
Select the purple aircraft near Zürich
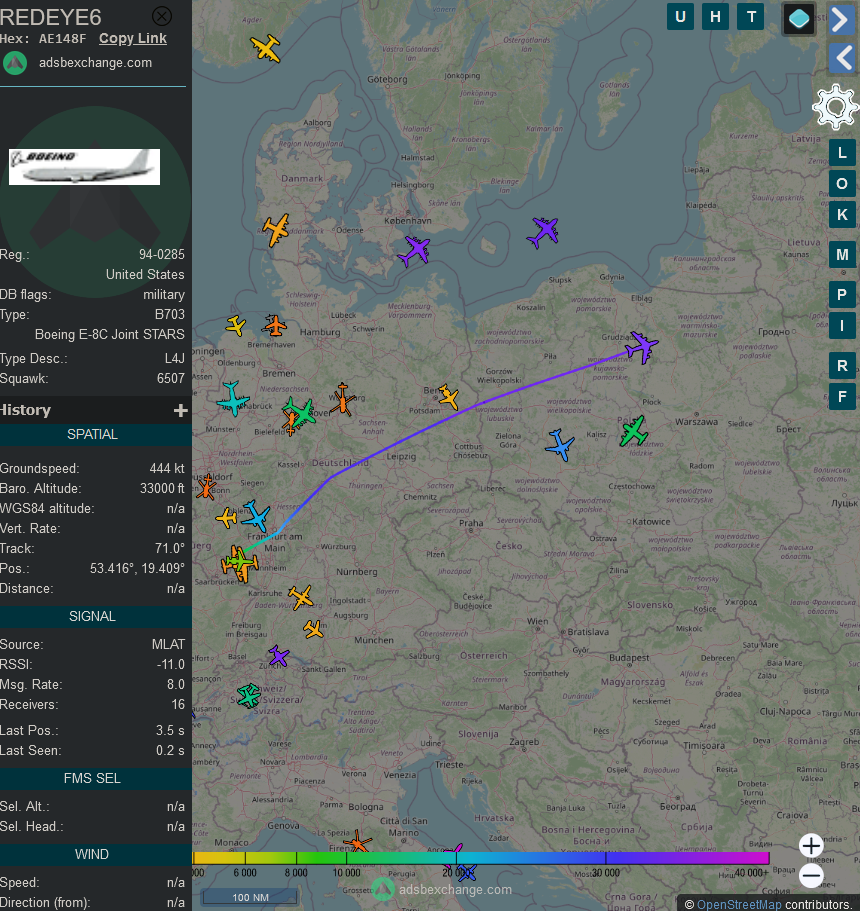point(279,655)
